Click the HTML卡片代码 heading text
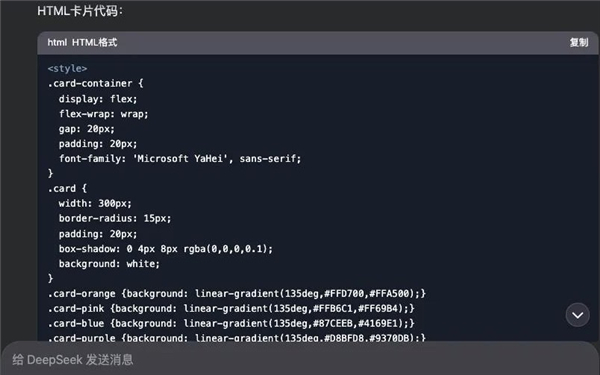 80,11
